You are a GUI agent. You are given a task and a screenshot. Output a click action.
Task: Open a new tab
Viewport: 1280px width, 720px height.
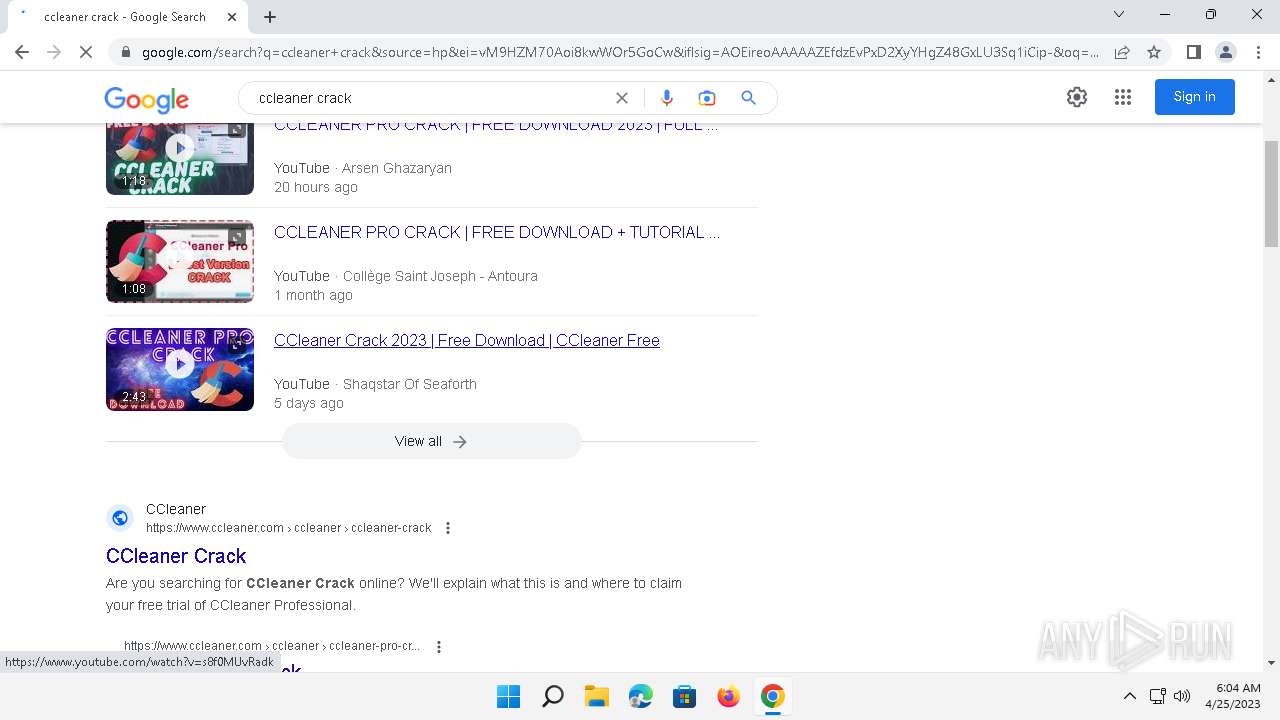click(270, 17)
